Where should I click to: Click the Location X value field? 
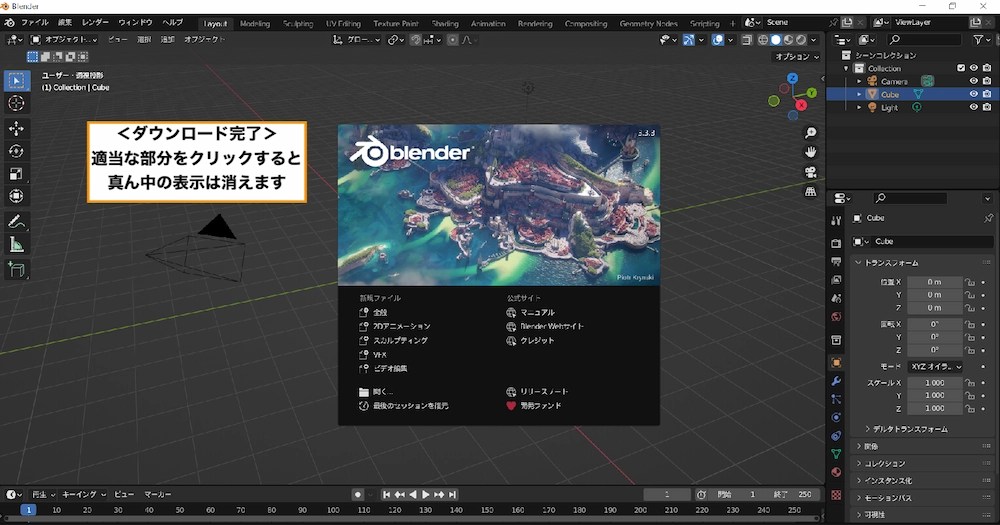coord(934,282)
